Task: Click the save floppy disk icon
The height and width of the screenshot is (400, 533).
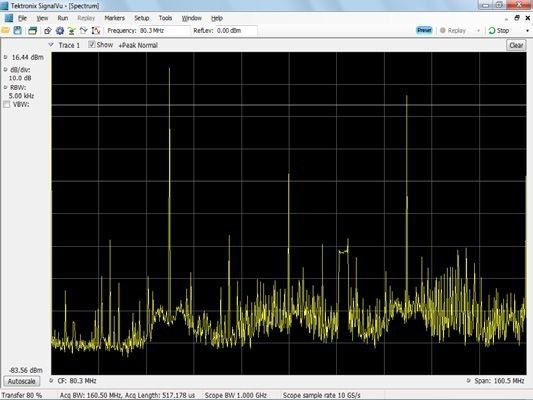Action: [17, 31]
